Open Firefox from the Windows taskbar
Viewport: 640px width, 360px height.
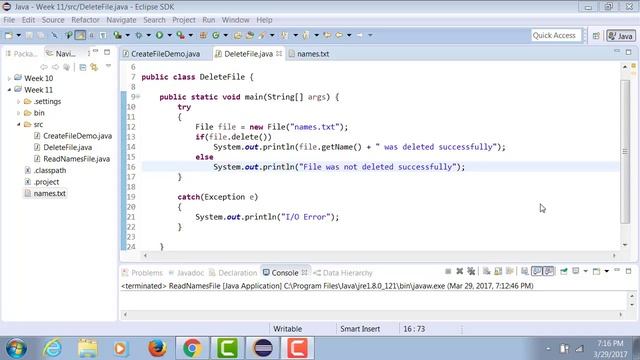[157, 348]
